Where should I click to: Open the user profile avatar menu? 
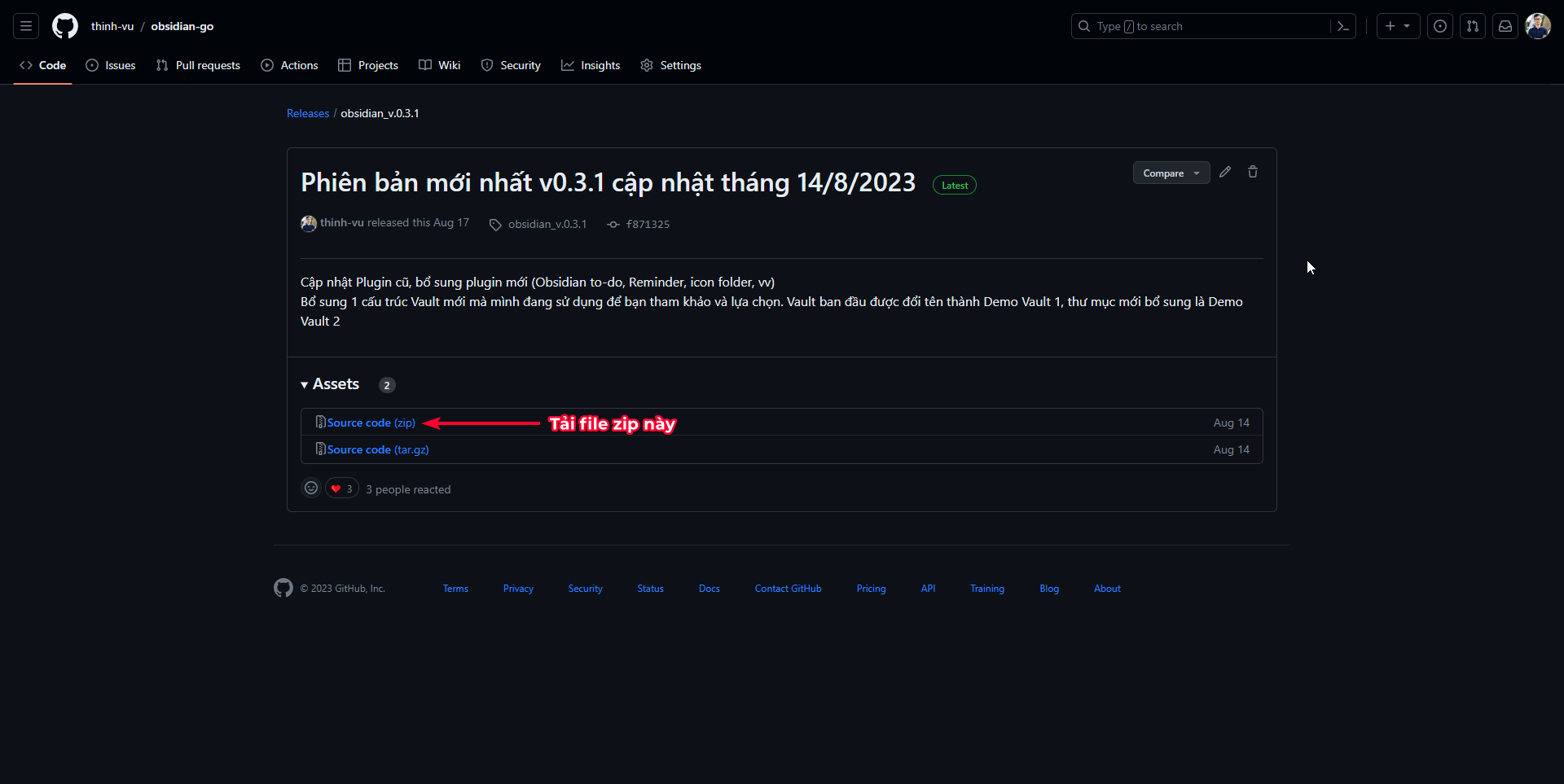coord(1537,26)
